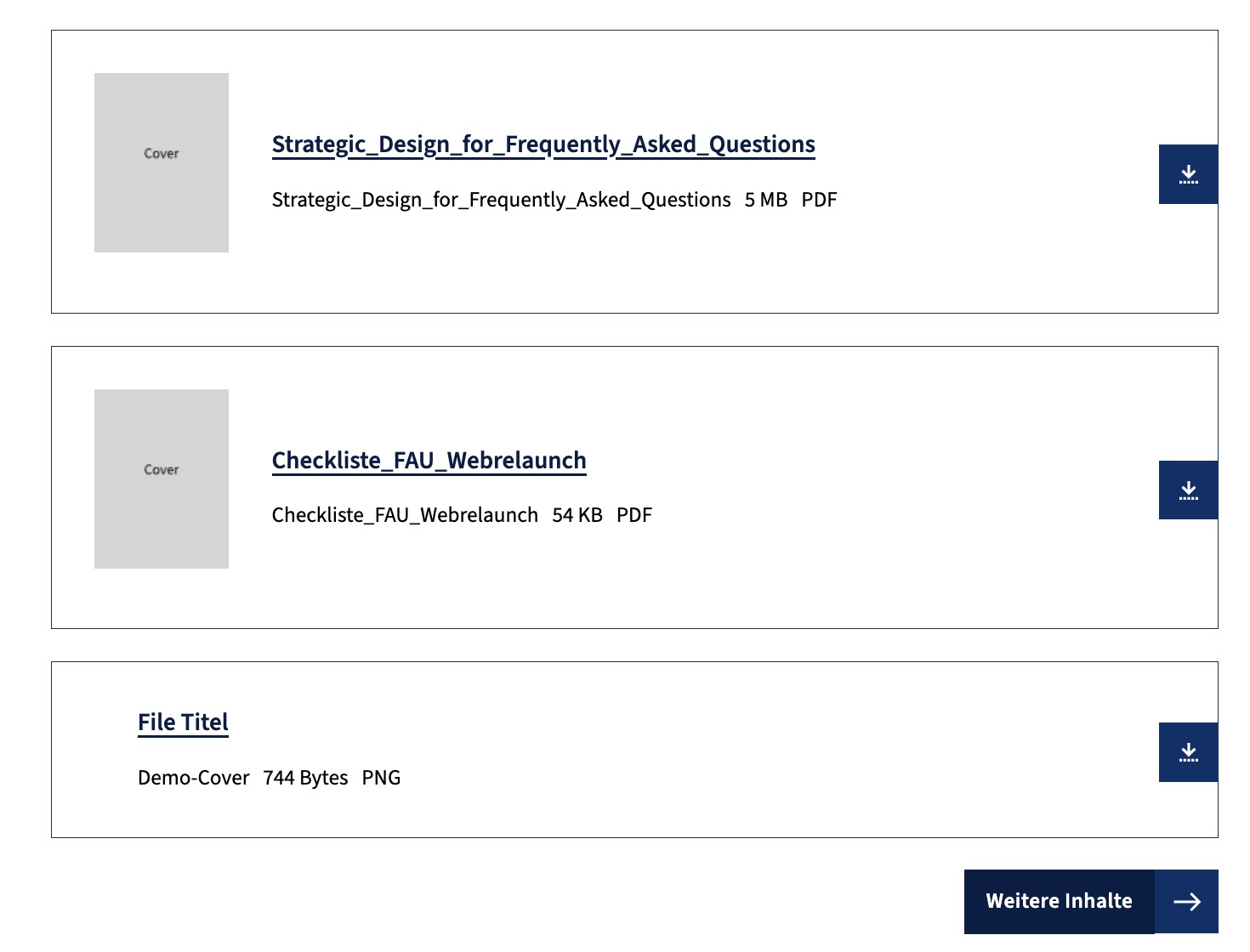Screen dimensions: 1250x952
Task: Open the Checkliste_FAU_Webrelaunch title link
Action: 429,461
